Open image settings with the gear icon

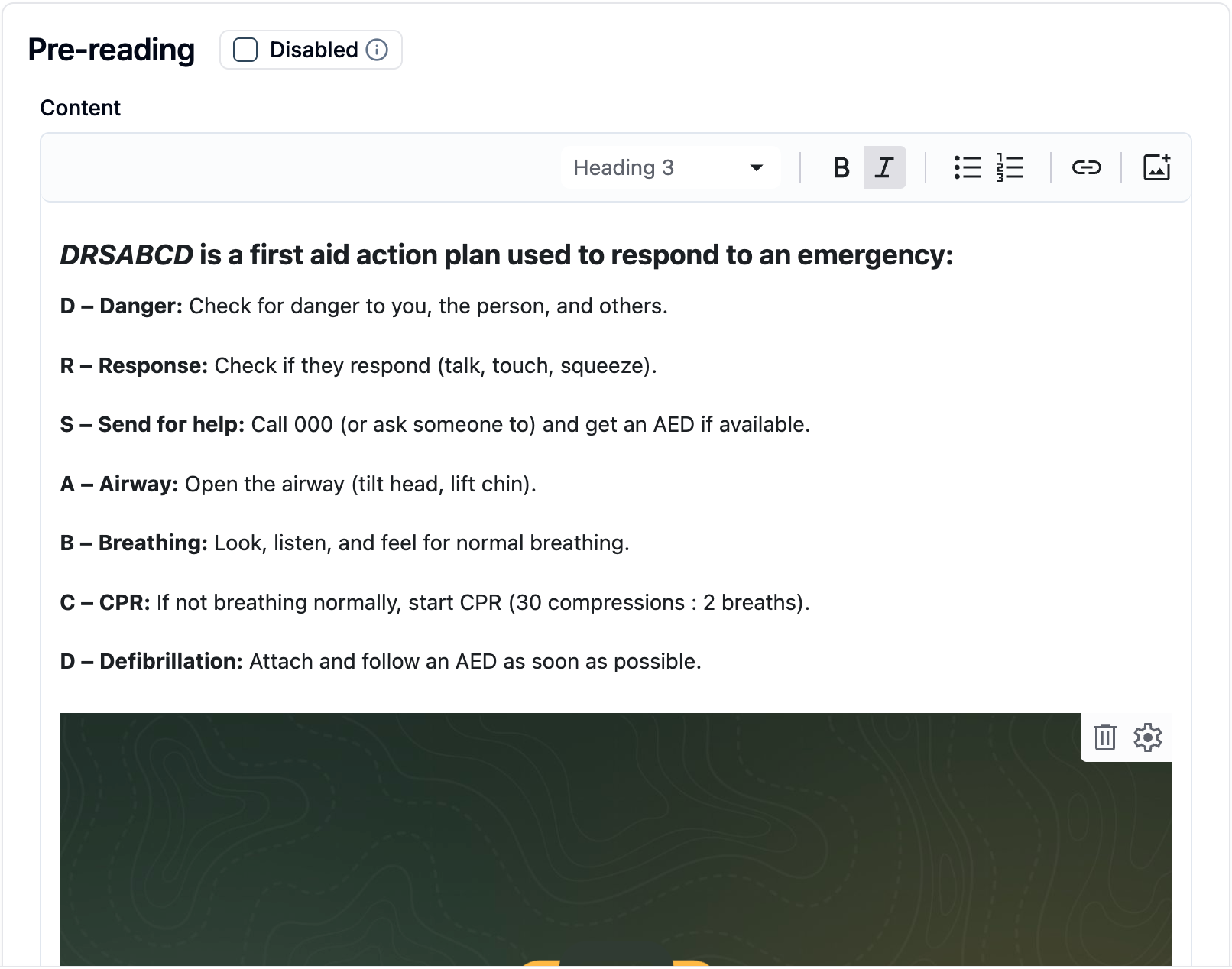click(x=1148, y=737)
